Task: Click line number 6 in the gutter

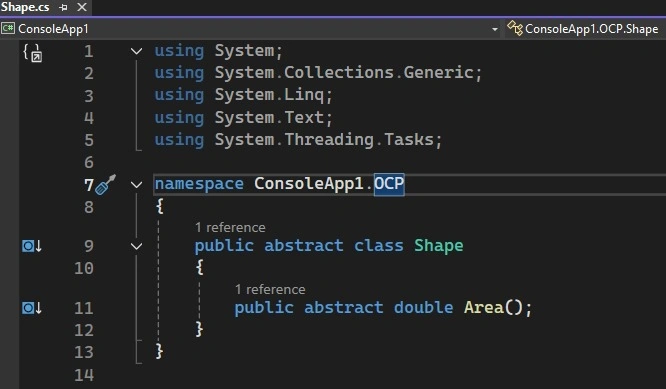Action: [89, 162]
